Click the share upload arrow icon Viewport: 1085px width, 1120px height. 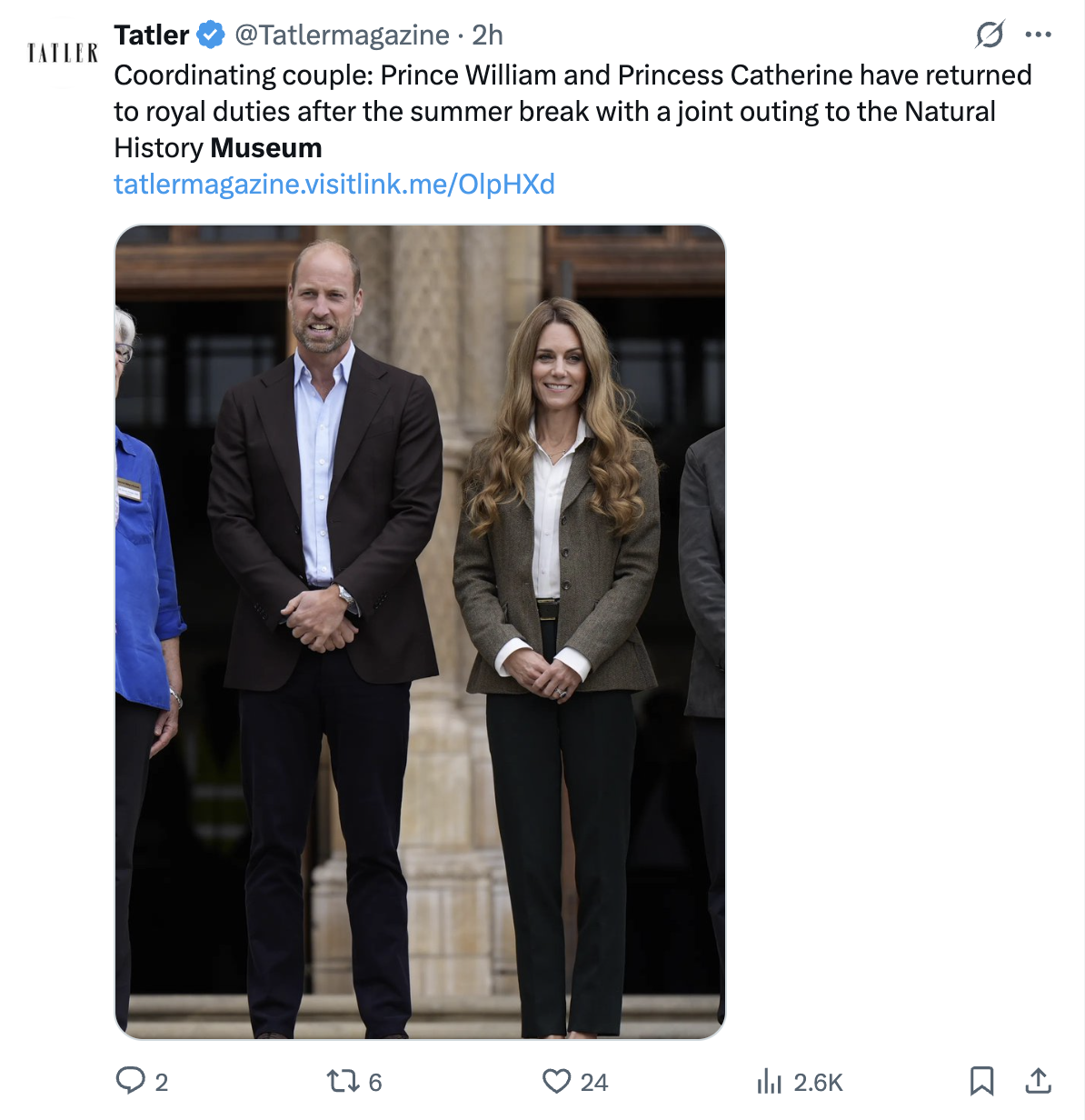(x=1038, y=1081)
